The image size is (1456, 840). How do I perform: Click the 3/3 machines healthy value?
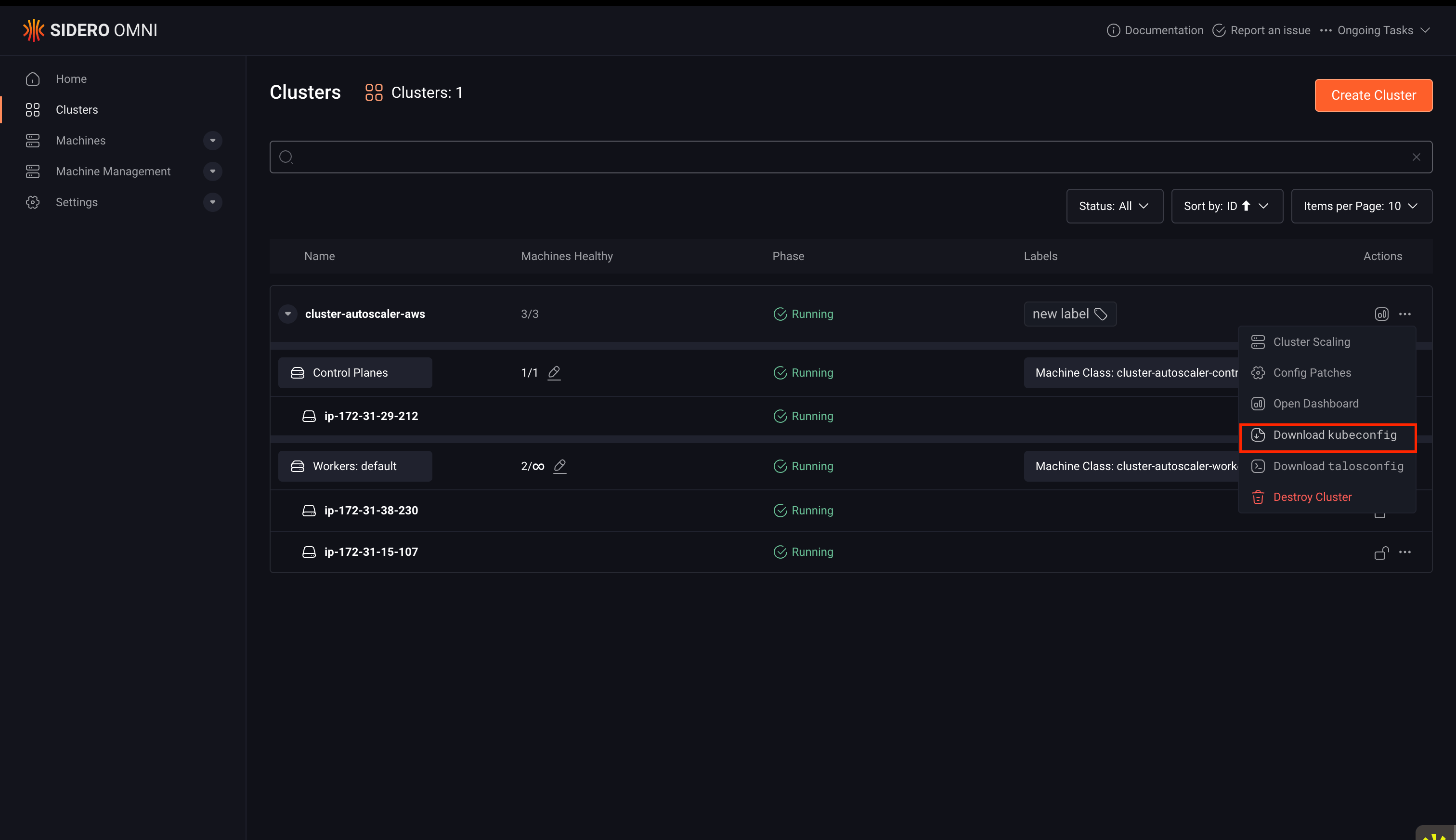click(x=529, y=314)
